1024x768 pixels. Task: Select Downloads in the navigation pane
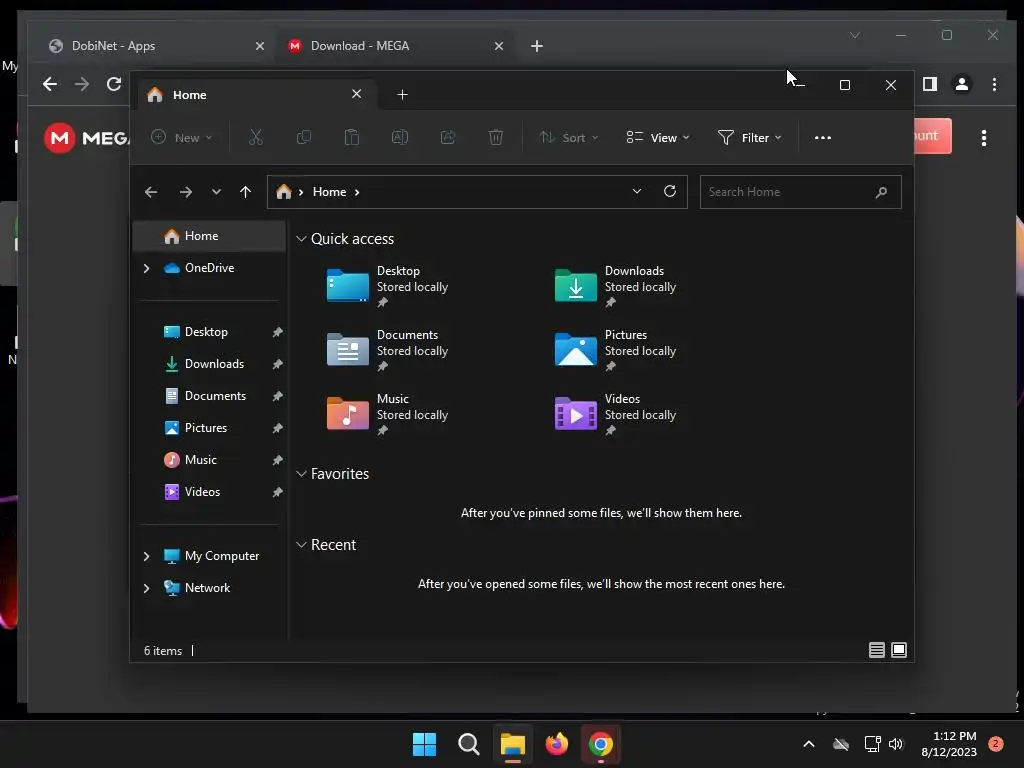click(209, 364)
